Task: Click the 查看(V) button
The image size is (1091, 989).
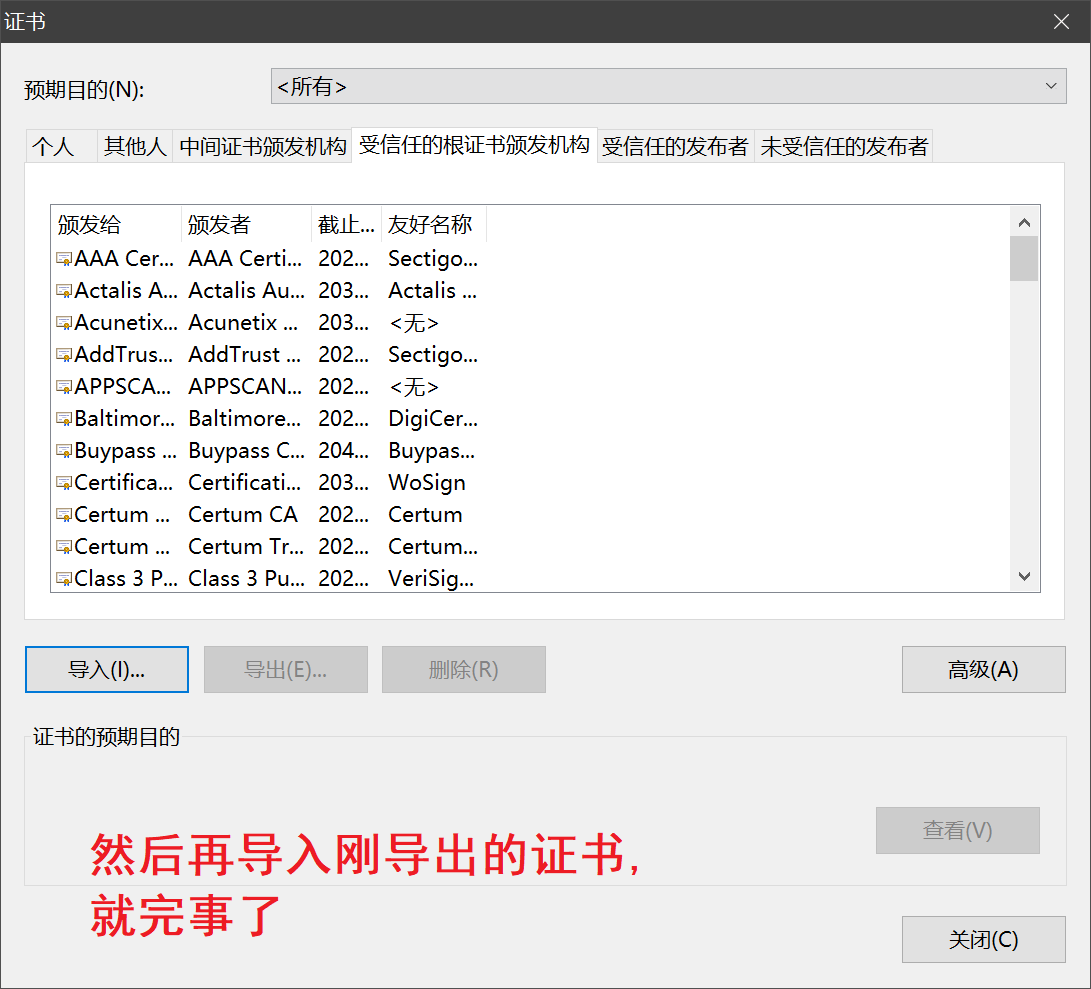Action: 957,830
